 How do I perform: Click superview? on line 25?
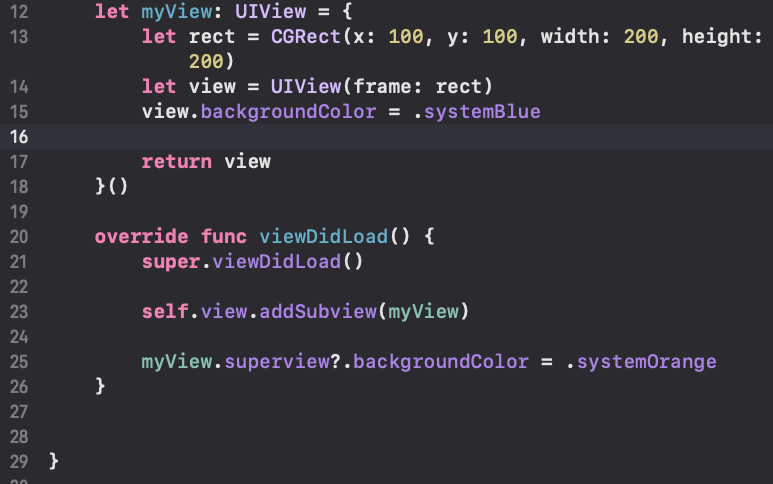(282, 362)
